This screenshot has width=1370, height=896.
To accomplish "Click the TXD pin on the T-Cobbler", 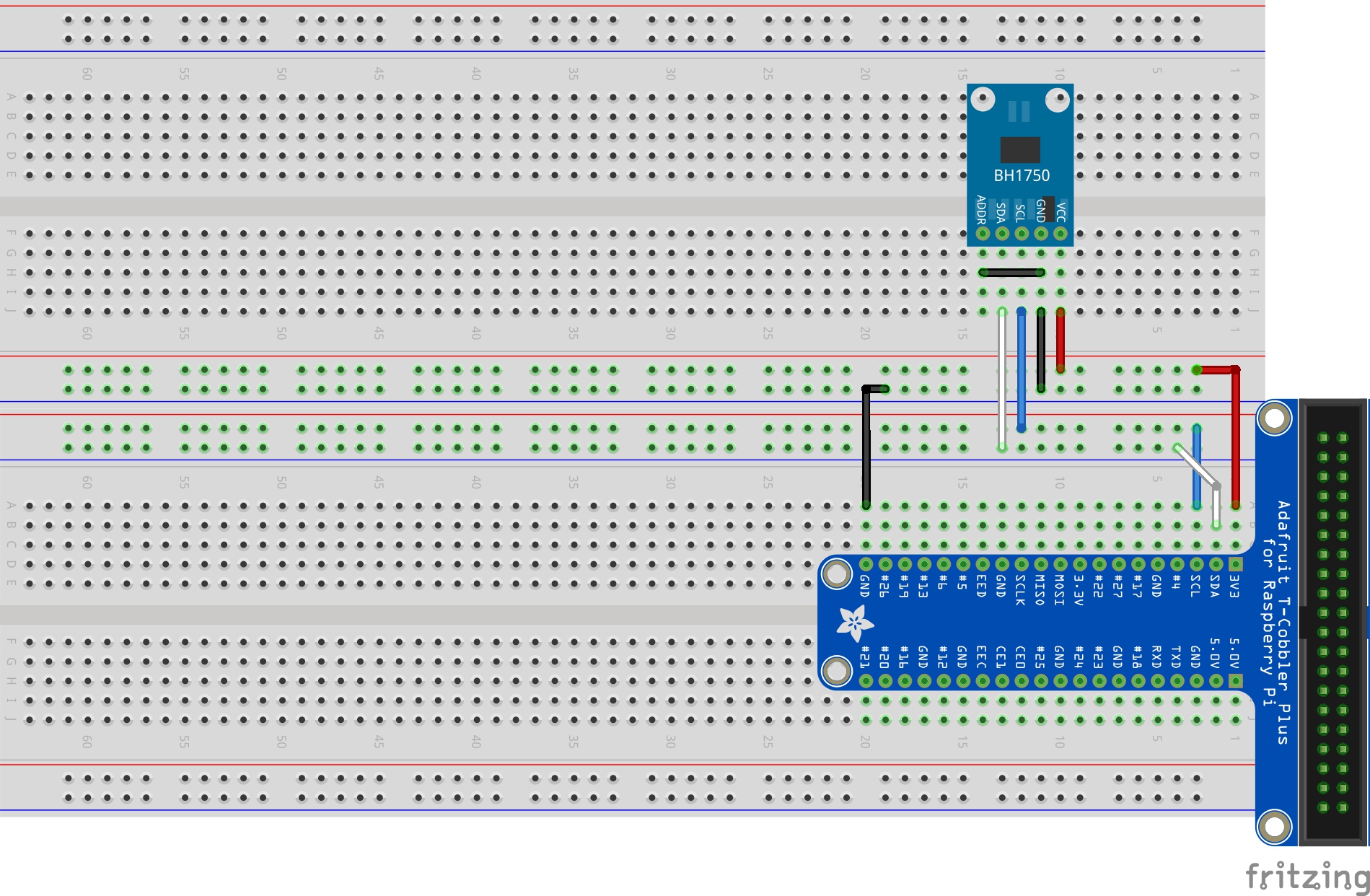I will coord(1177,680).
